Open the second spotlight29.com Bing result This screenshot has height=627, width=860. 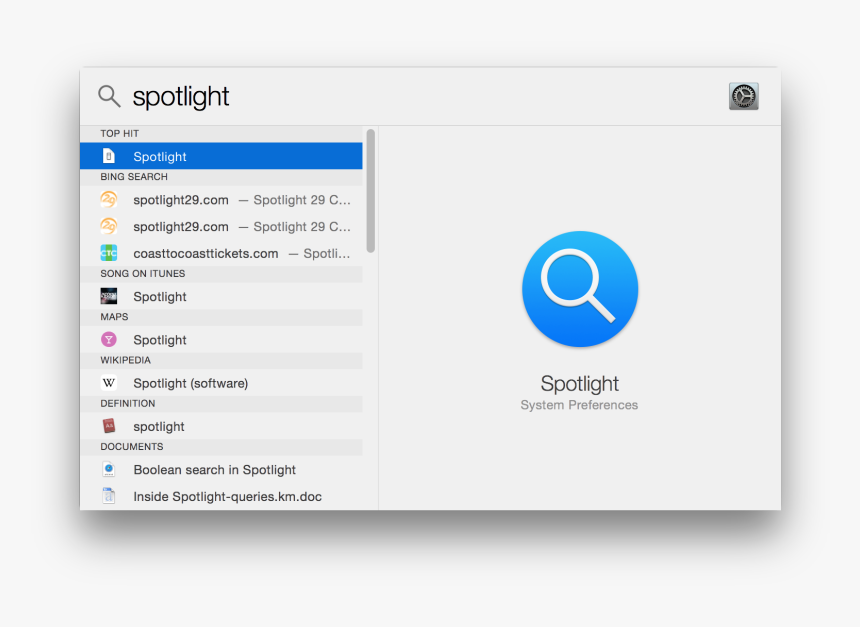pos(181,227)
